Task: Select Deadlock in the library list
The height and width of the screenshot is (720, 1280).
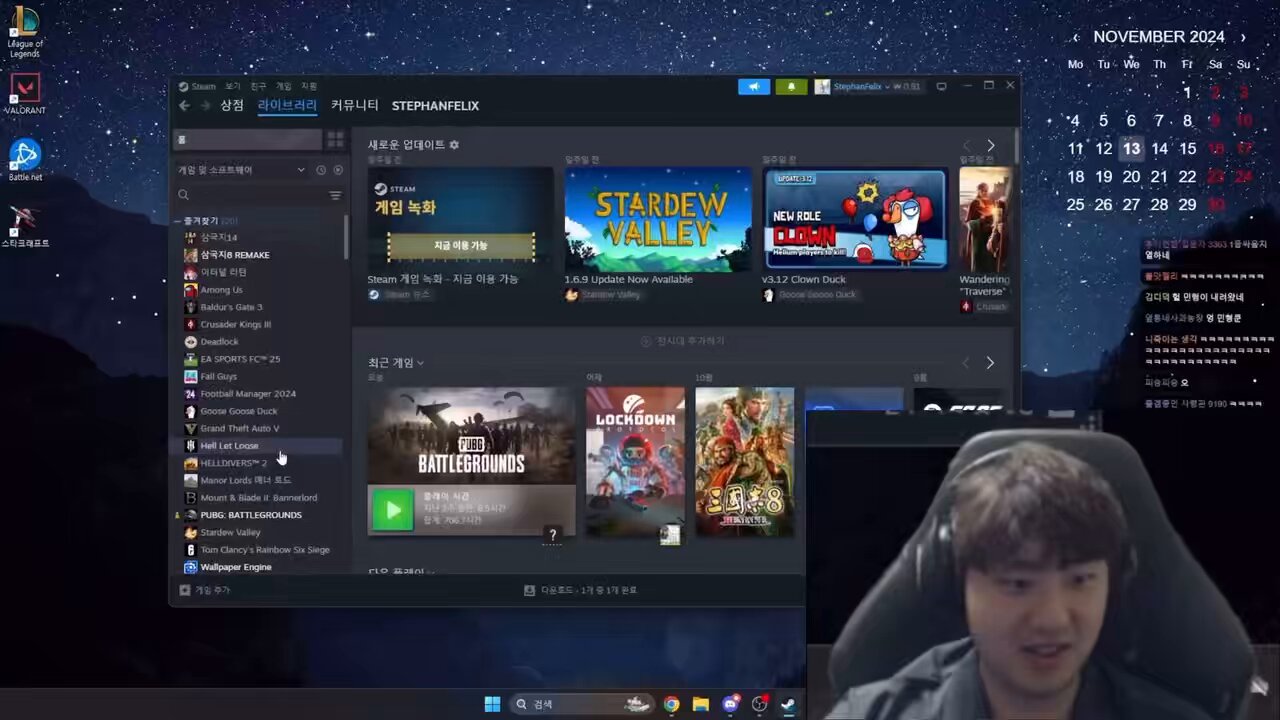Action: [219, 342]
